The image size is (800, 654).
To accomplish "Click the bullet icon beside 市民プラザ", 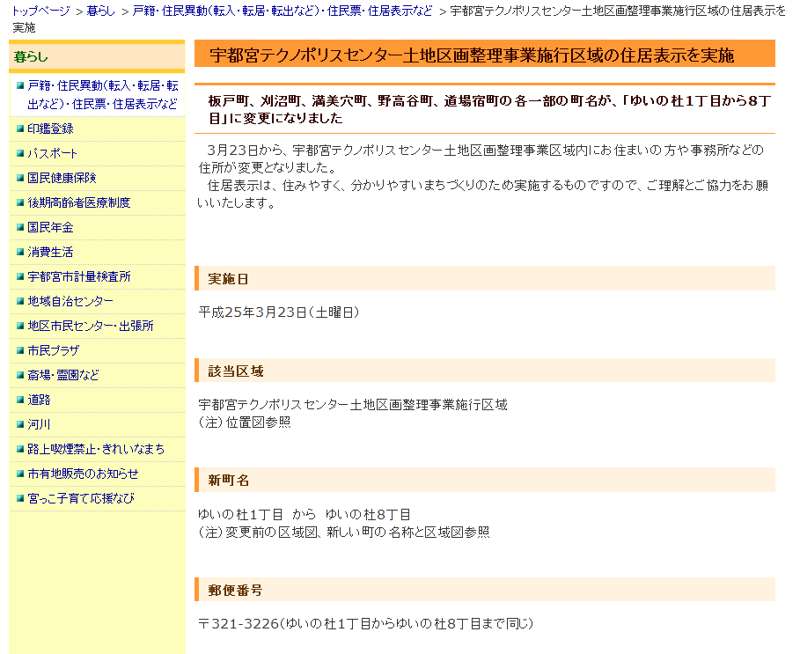I will click(x=20, y=350).
